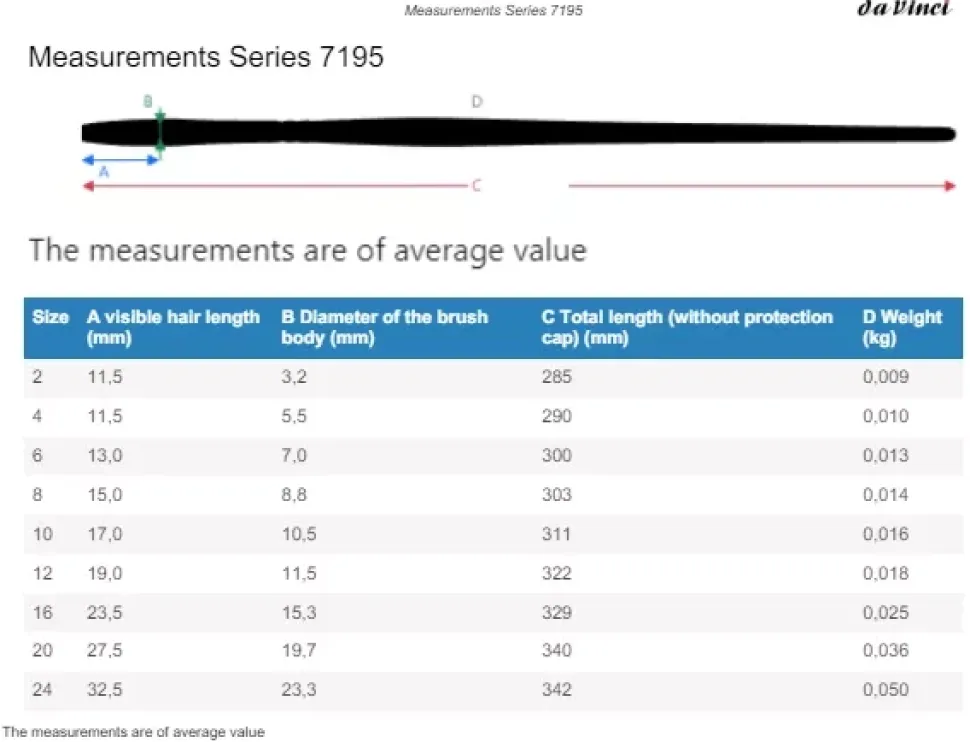Image resolution: width=970 pixels, height=742 pixels.
Task: Click the B Diameter of brush body header
Action: pyautogui.click(x=384, y=327)
